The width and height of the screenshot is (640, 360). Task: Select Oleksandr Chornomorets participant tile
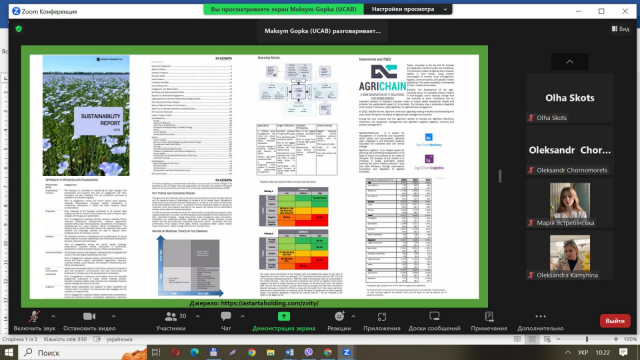569,151
